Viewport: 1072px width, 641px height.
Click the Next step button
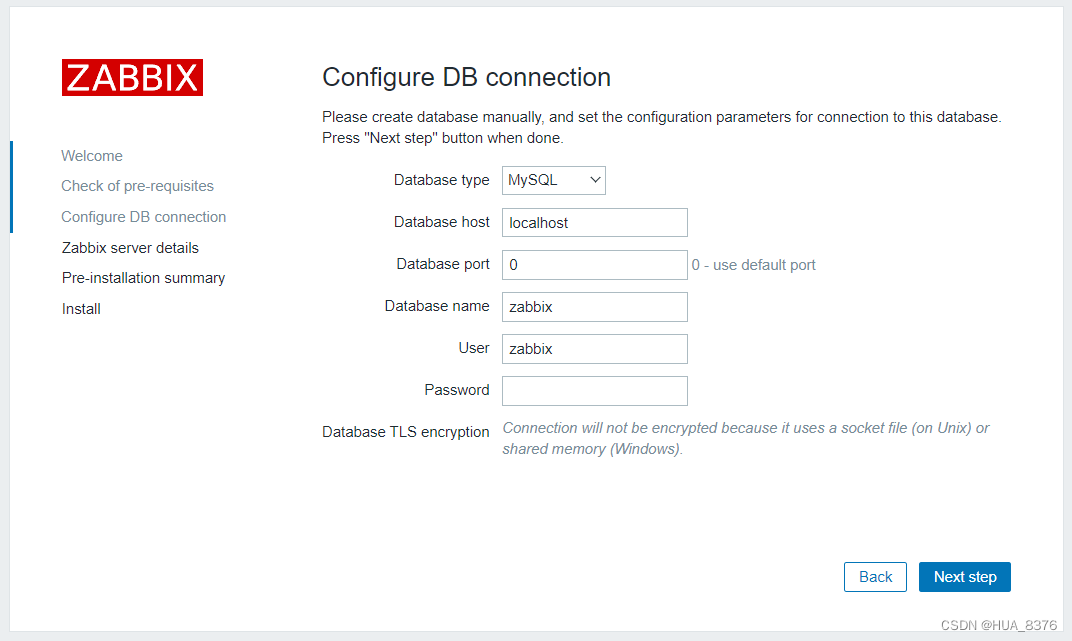pyautogui.click(x=964, y=577)
